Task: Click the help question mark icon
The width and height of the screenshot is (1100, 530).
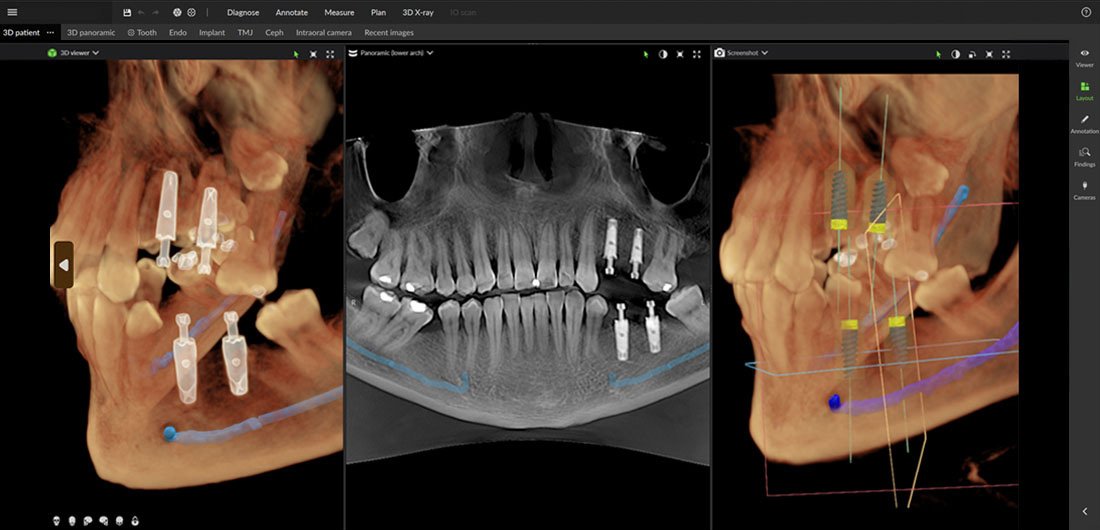Action: point(1086,13)
